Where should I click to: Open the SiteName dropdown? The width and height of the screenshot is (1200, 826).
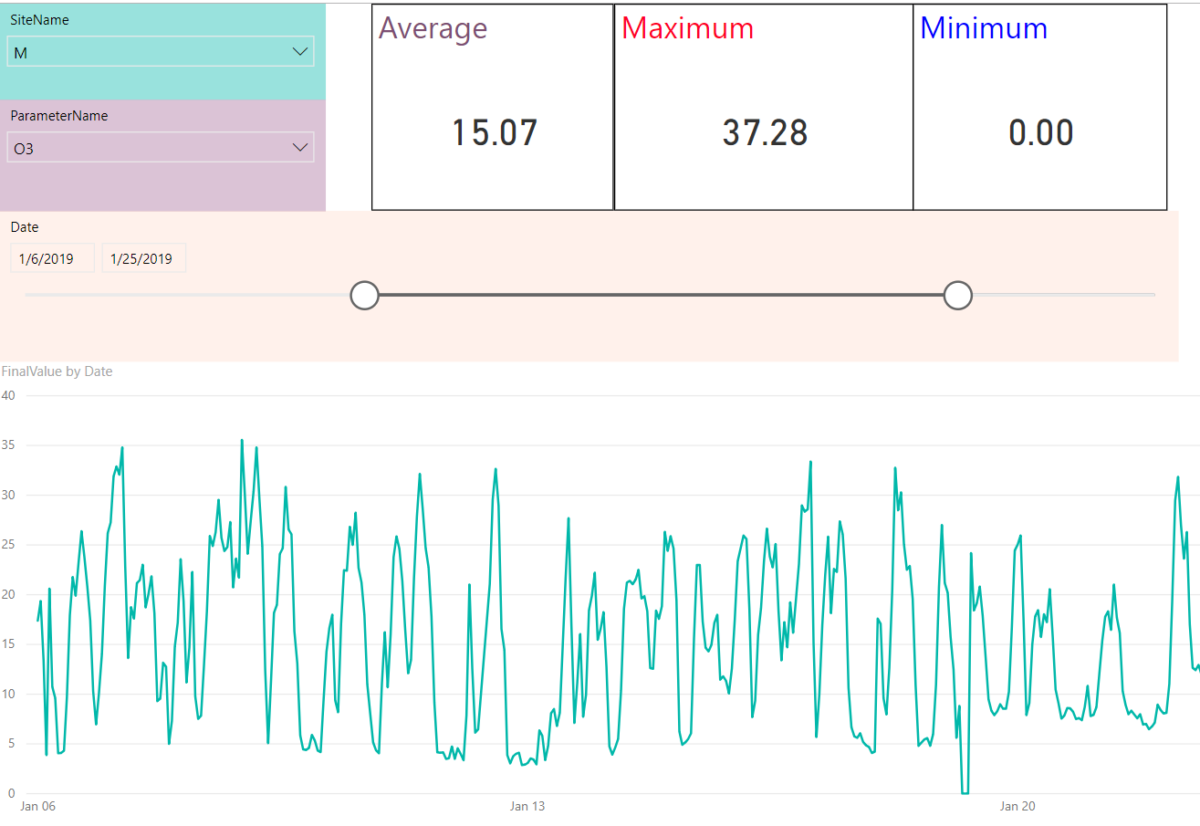click(160, 51)
